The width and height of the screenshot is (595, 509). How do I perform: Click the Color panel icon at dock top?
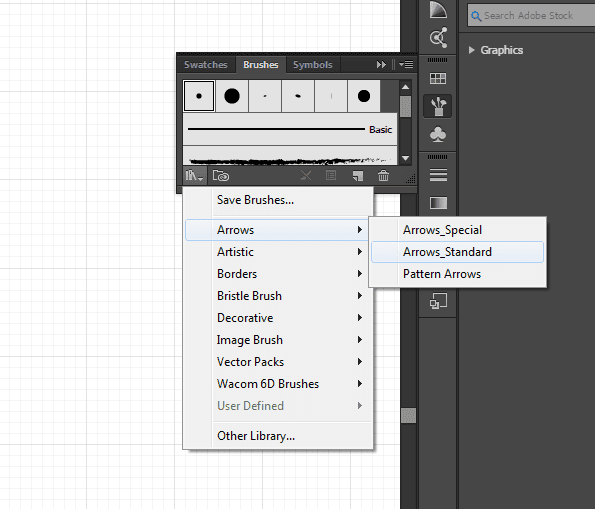pos(438,9)
